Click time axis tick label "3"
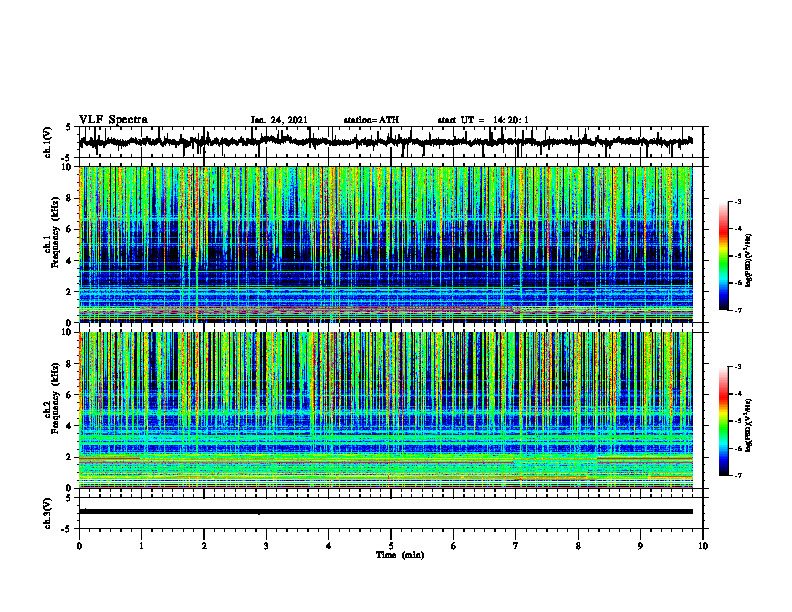The image size is (792, 612). pyautogui.click(x=266, y=546)
